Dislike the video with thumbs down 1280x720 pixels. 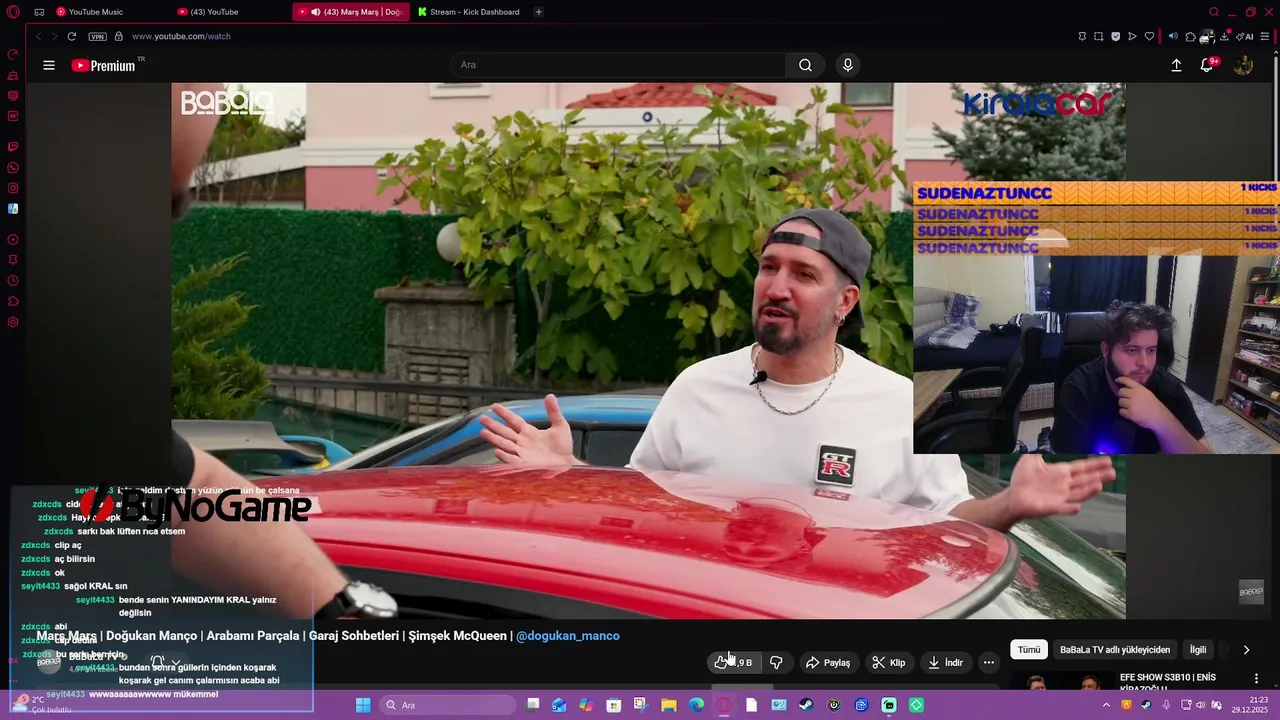[776, 662]
